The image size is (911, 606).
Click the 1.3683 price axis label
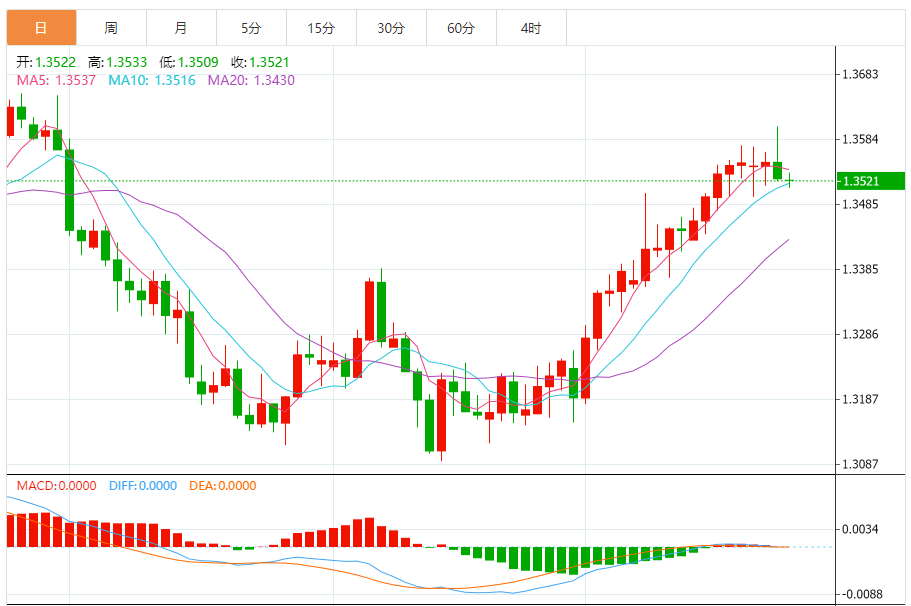click(860, 74)
